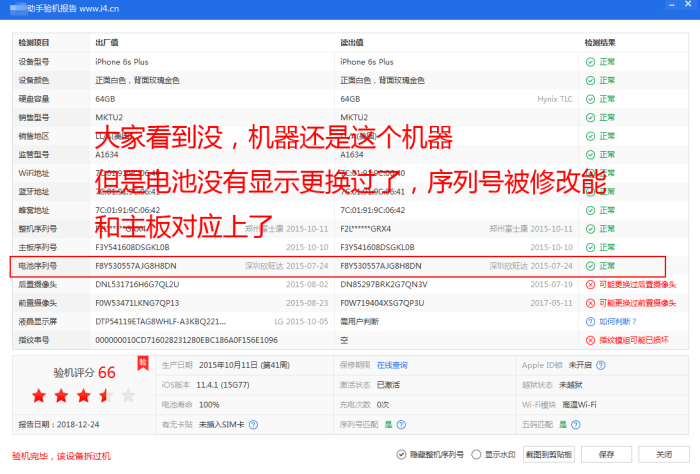Open the 如何判断？ link
The width and height of the screenshot is (700, 474).
click(618, 322)
